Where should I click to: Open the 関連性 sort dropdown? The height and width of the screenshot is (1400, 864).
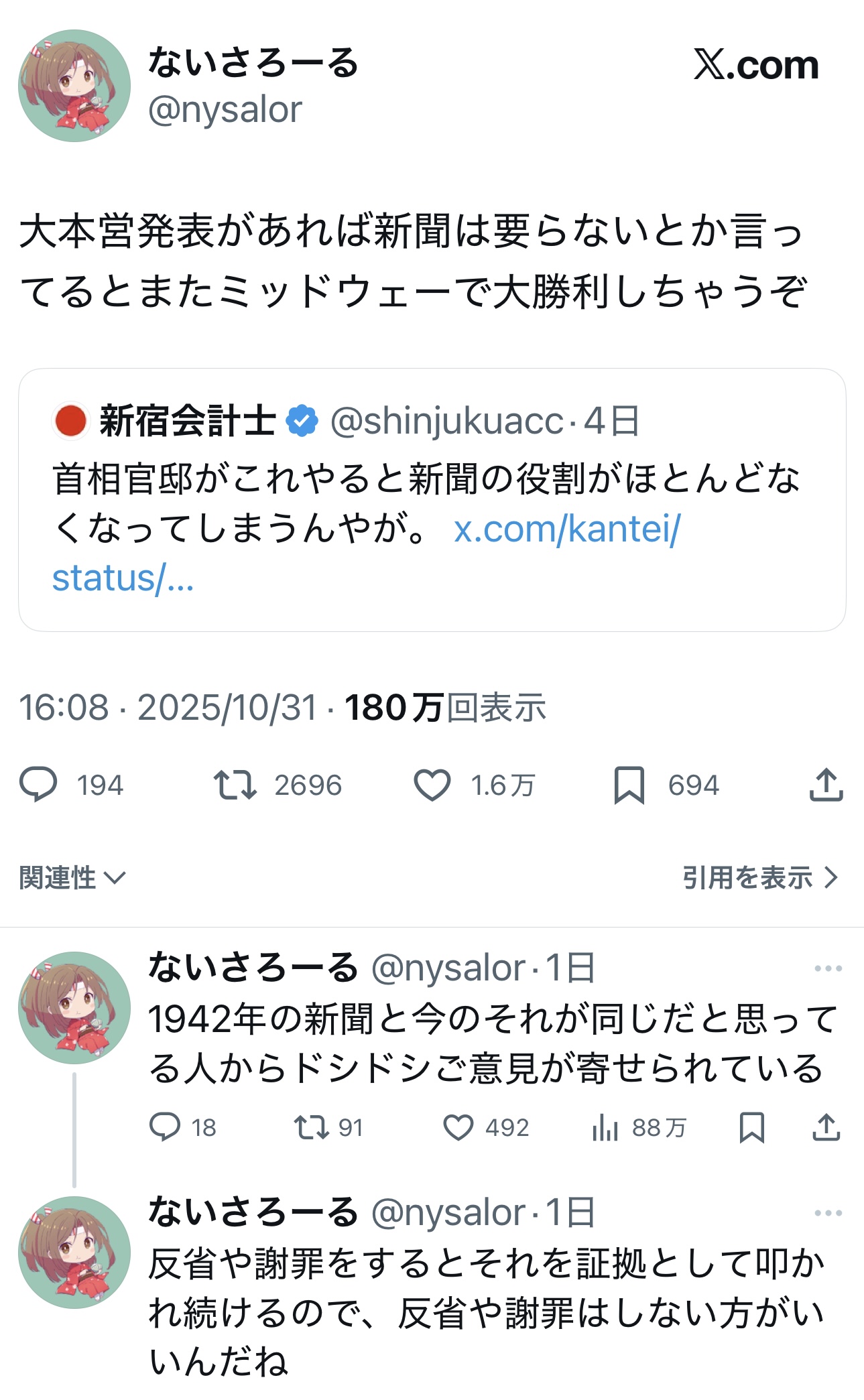click(x=72, y=877)
